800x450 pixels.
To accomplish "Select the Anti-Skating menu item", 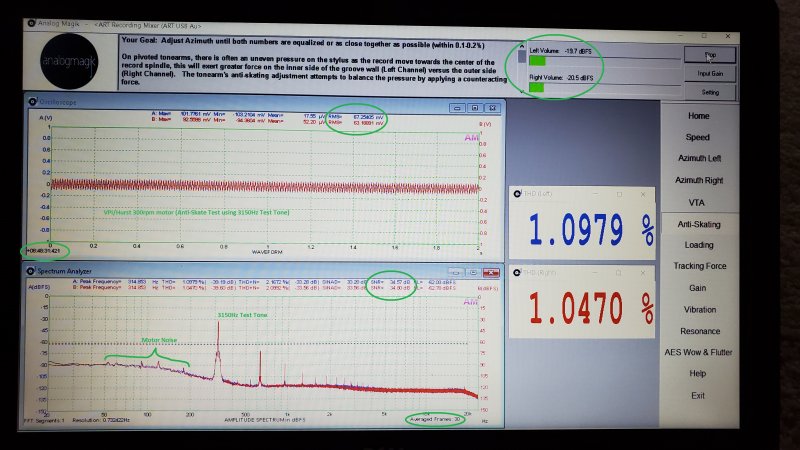I will click(x=698, y=224).
